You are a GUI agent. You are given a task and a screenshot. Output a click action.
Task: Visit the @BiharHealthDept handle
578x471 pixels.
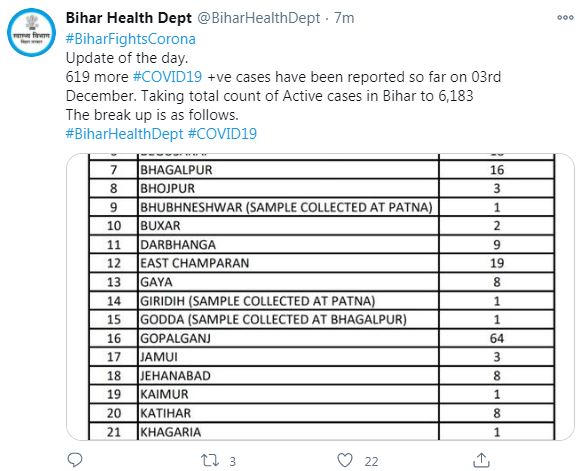pyautogui.click(x=258, y=18)
